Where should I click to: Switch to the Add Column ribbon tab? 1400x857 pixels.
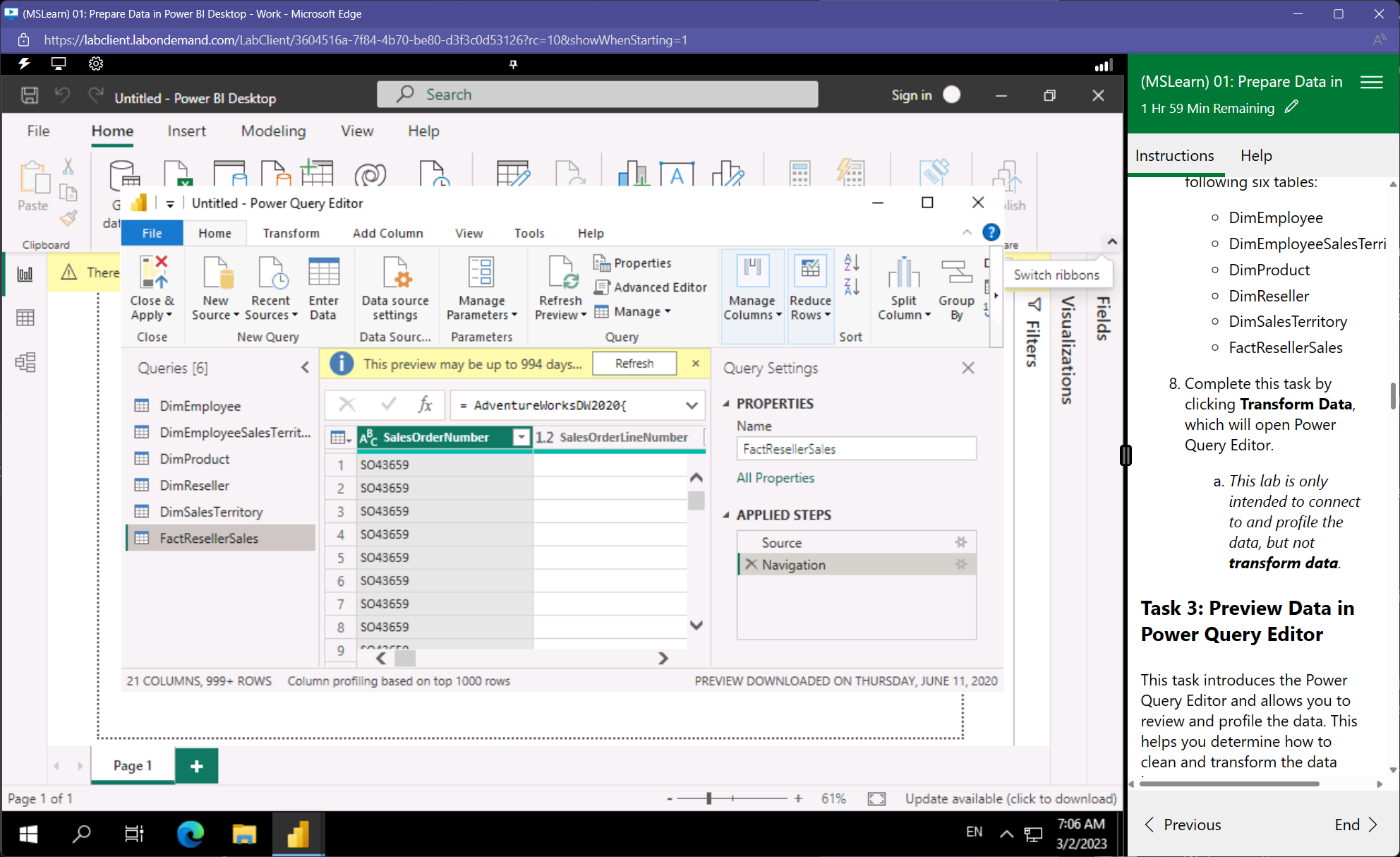point(387,233)
